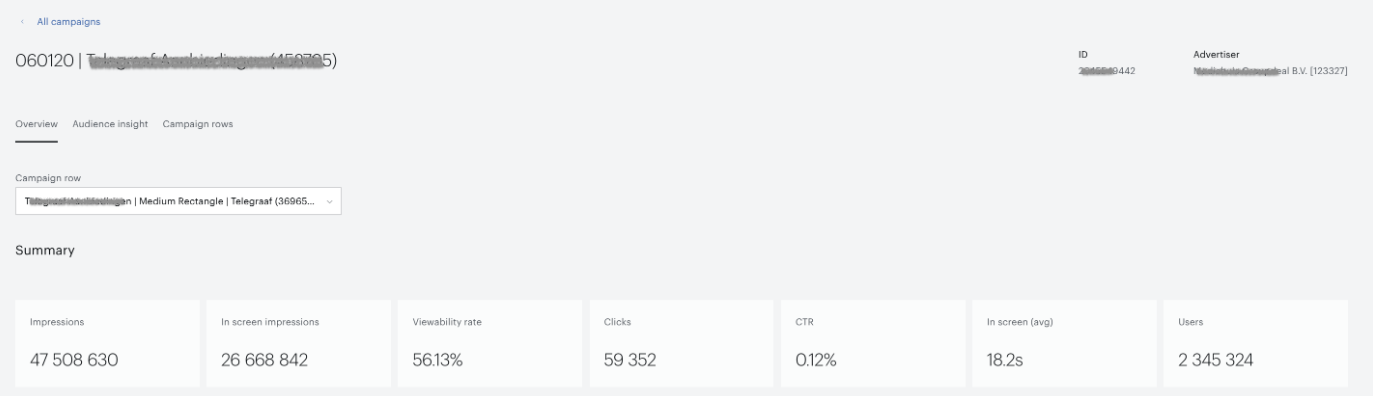This screenshot has height=396, width=1373.
Task: Click the Summary section heading
Action: pos(45,251)
